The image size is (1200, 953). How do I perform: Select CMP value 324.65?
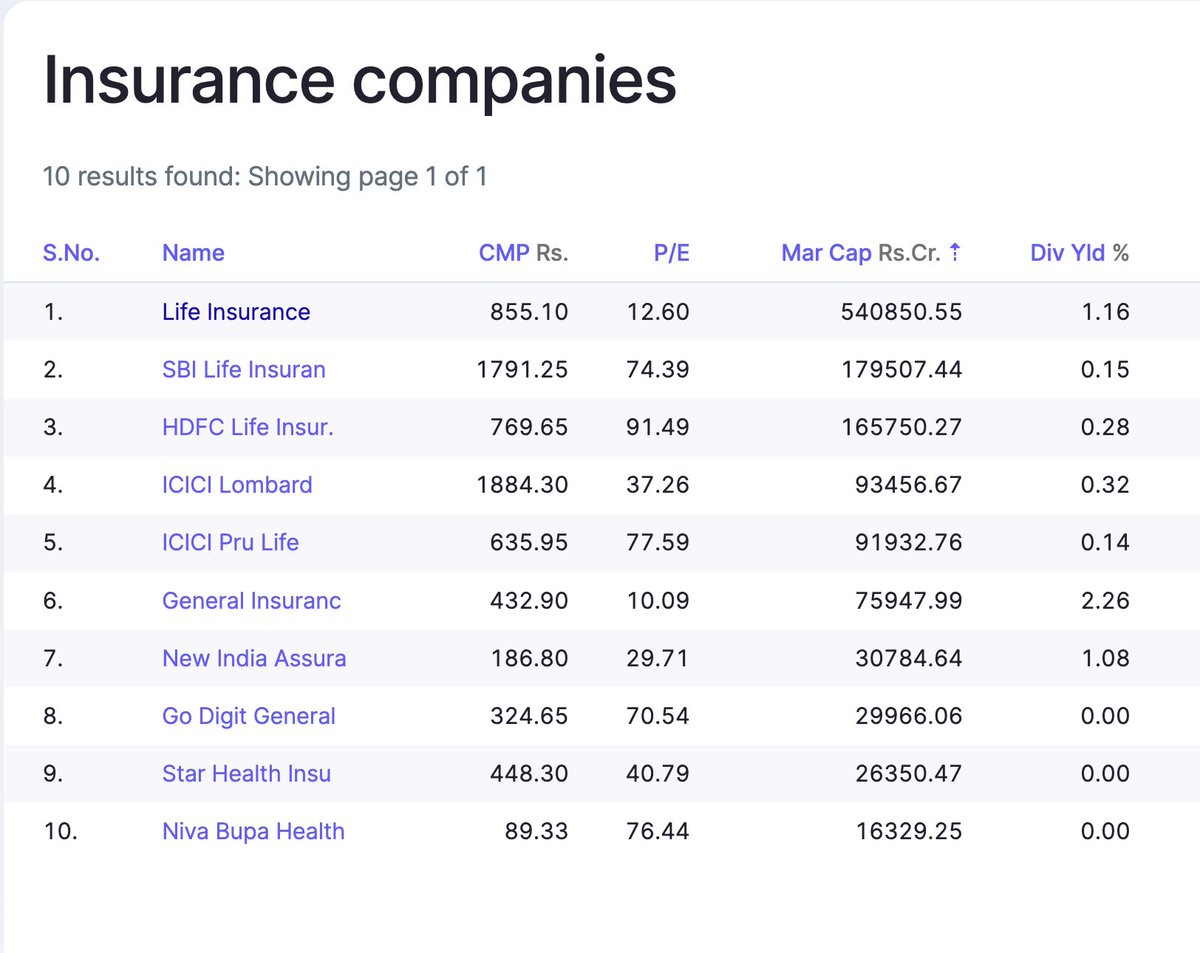click(x=529, y=717)
